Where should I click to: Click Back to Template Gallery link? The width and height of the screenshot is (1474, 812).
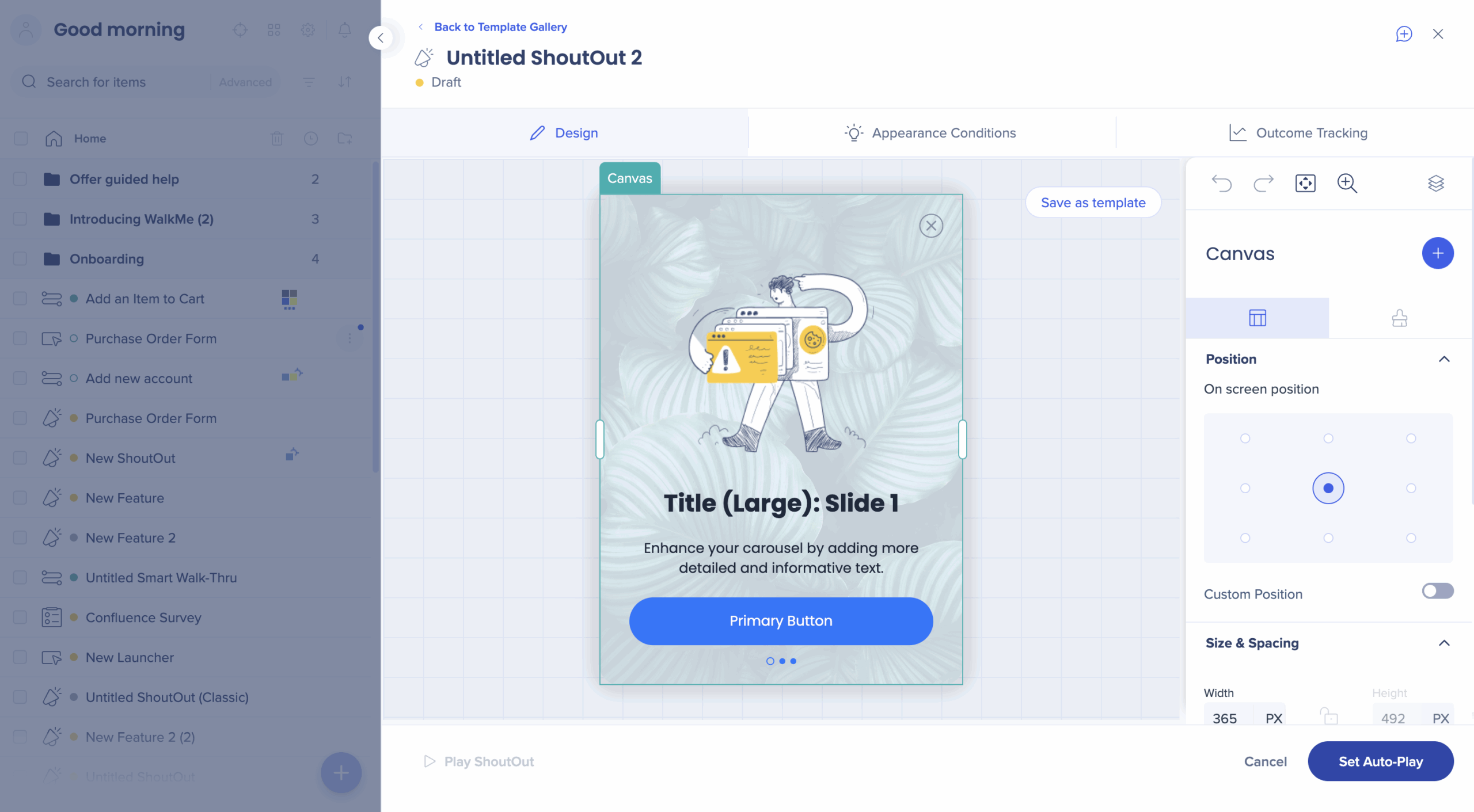(x=500, y=27)
